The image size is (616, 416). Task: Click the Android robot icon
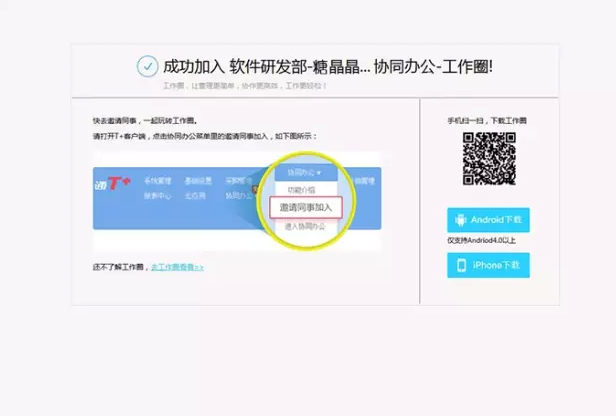[x=460, y=220]
